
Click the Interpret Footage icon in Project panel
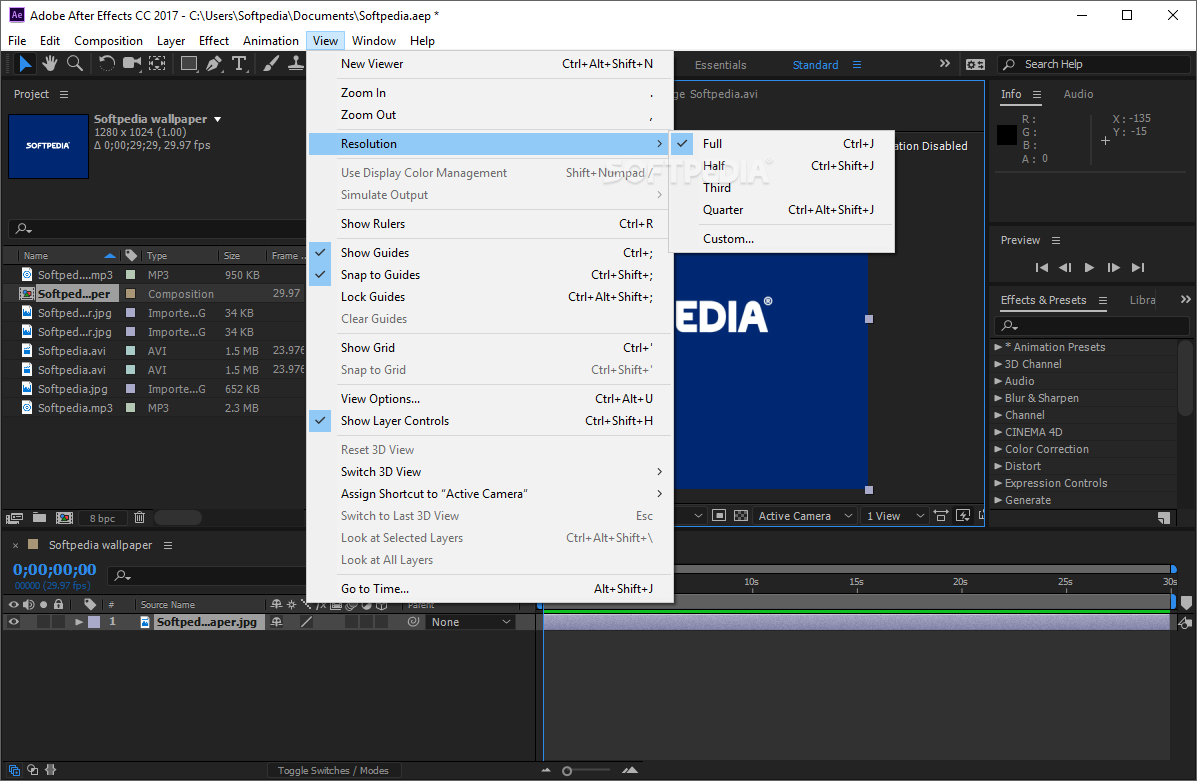[x=15, y=518]
